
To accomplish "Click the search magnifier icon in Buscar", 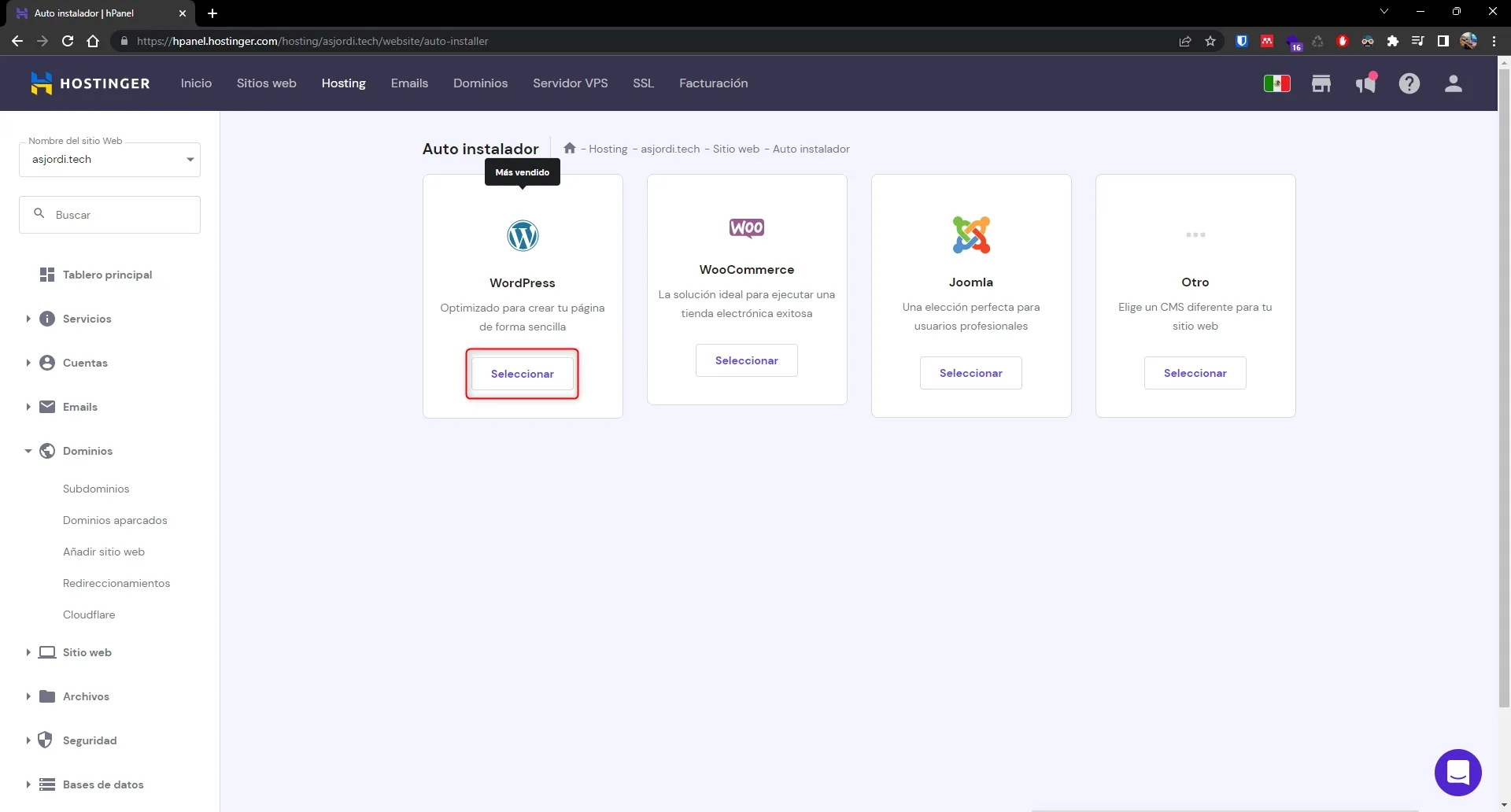I will pos(39,213).
